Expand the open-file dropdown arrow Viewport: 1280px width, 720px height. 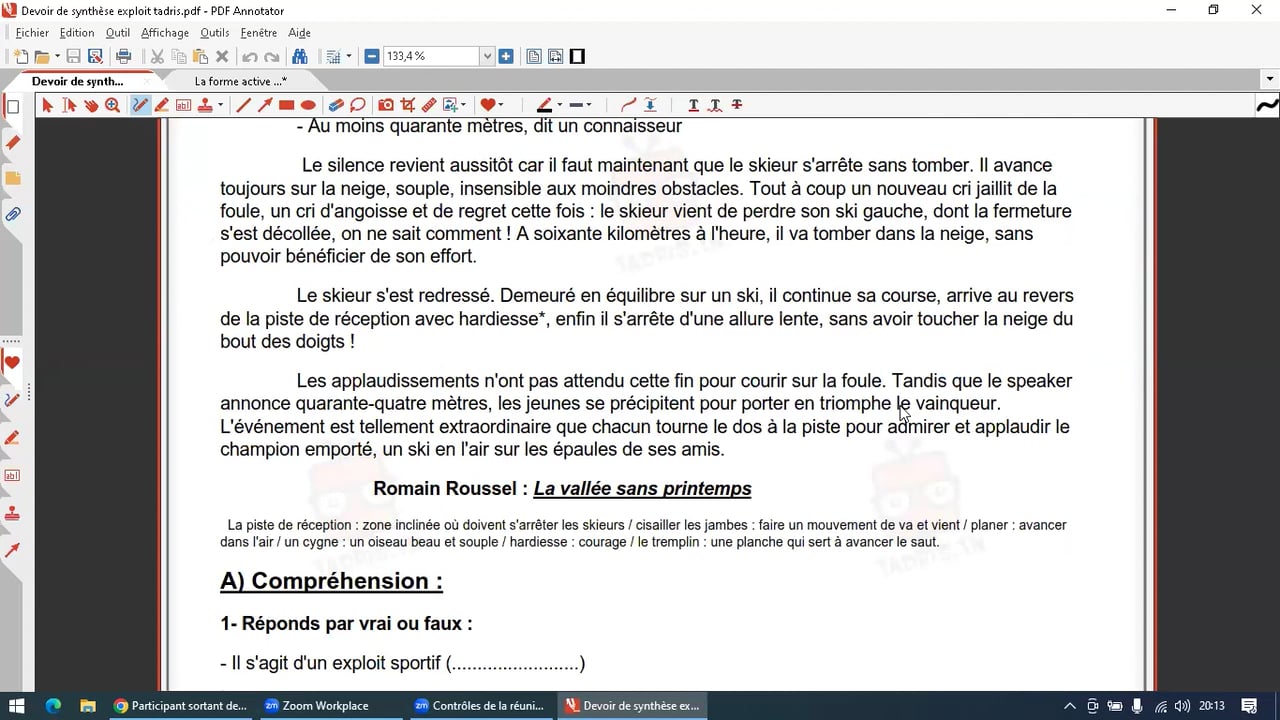point(57,56)
